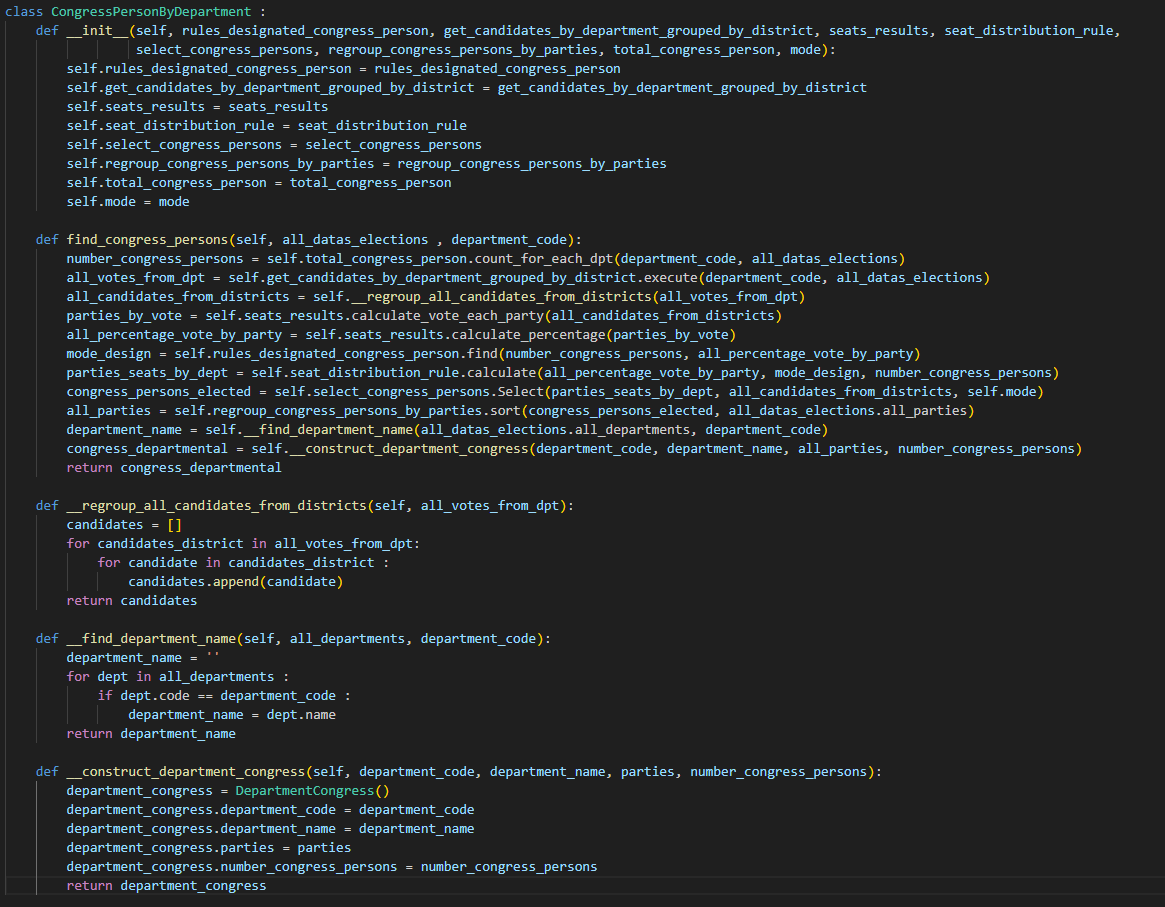
Task: Click the empty list in candidates = []
Action: [x=174, y=524]
